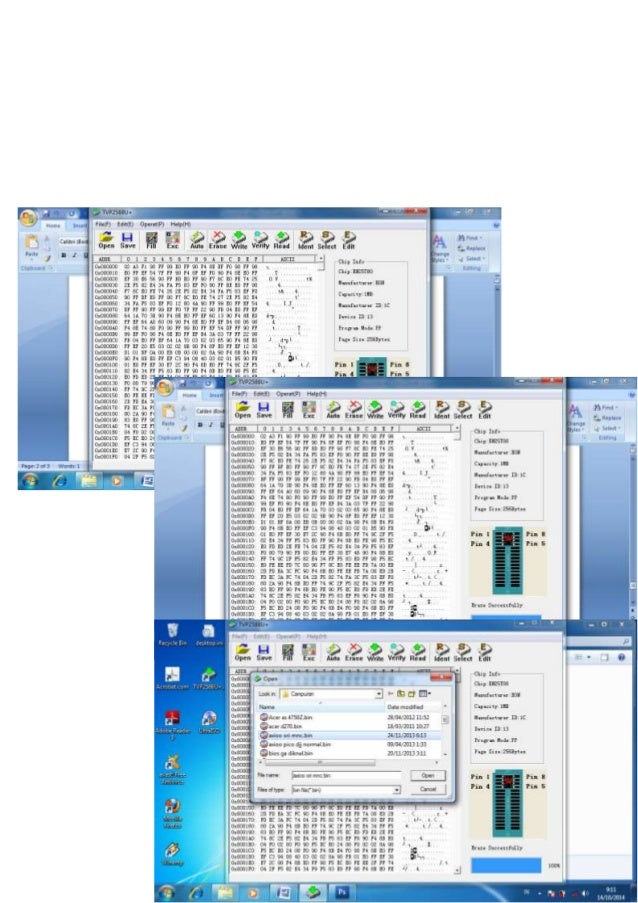The image size is (638, 903).
Task: Expand Files of type dropdown in Open dialog
Action: (x=396, y=790)
